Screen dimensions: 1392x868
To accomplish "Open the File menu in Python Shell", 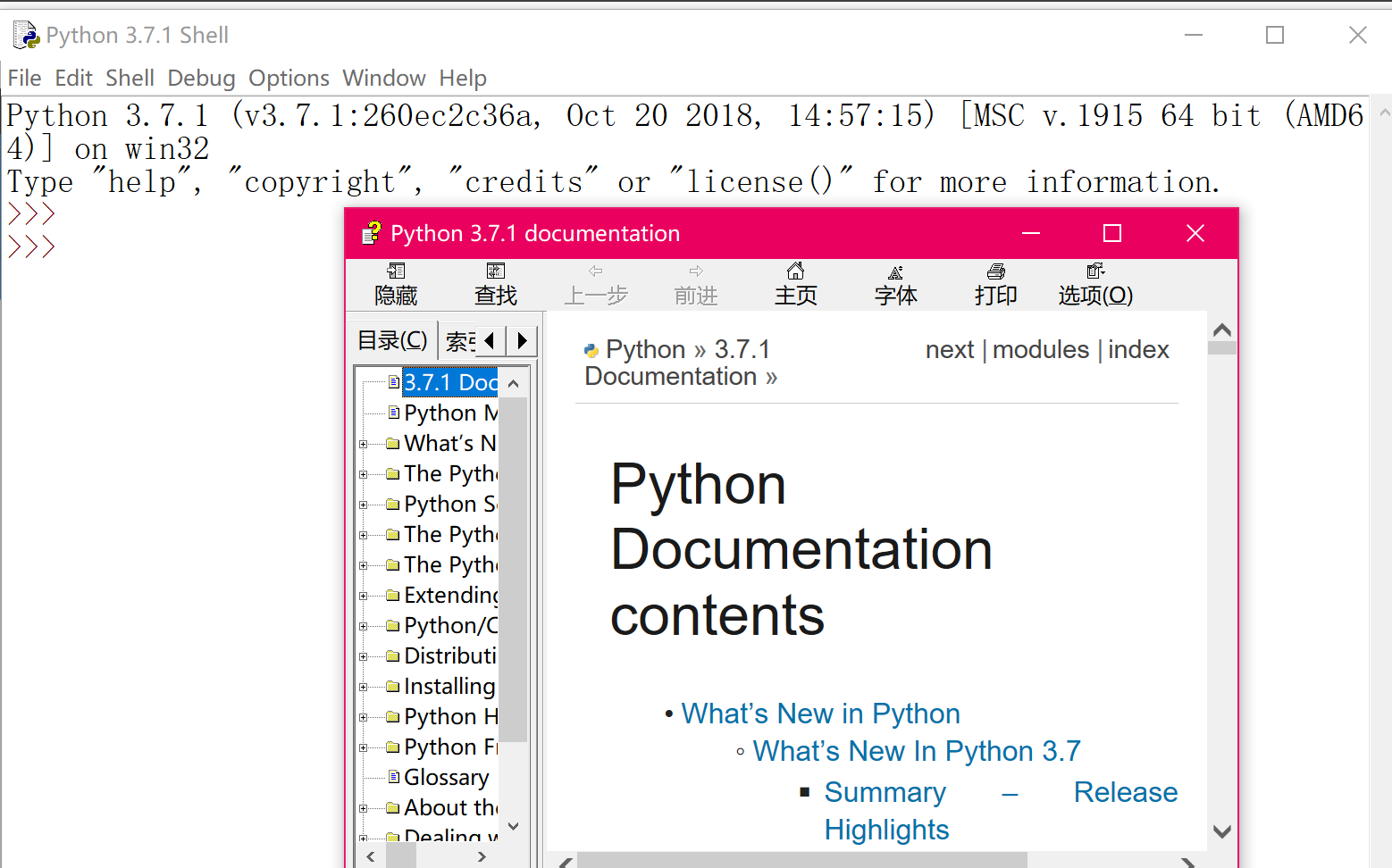I will click(x=24, y=79).
